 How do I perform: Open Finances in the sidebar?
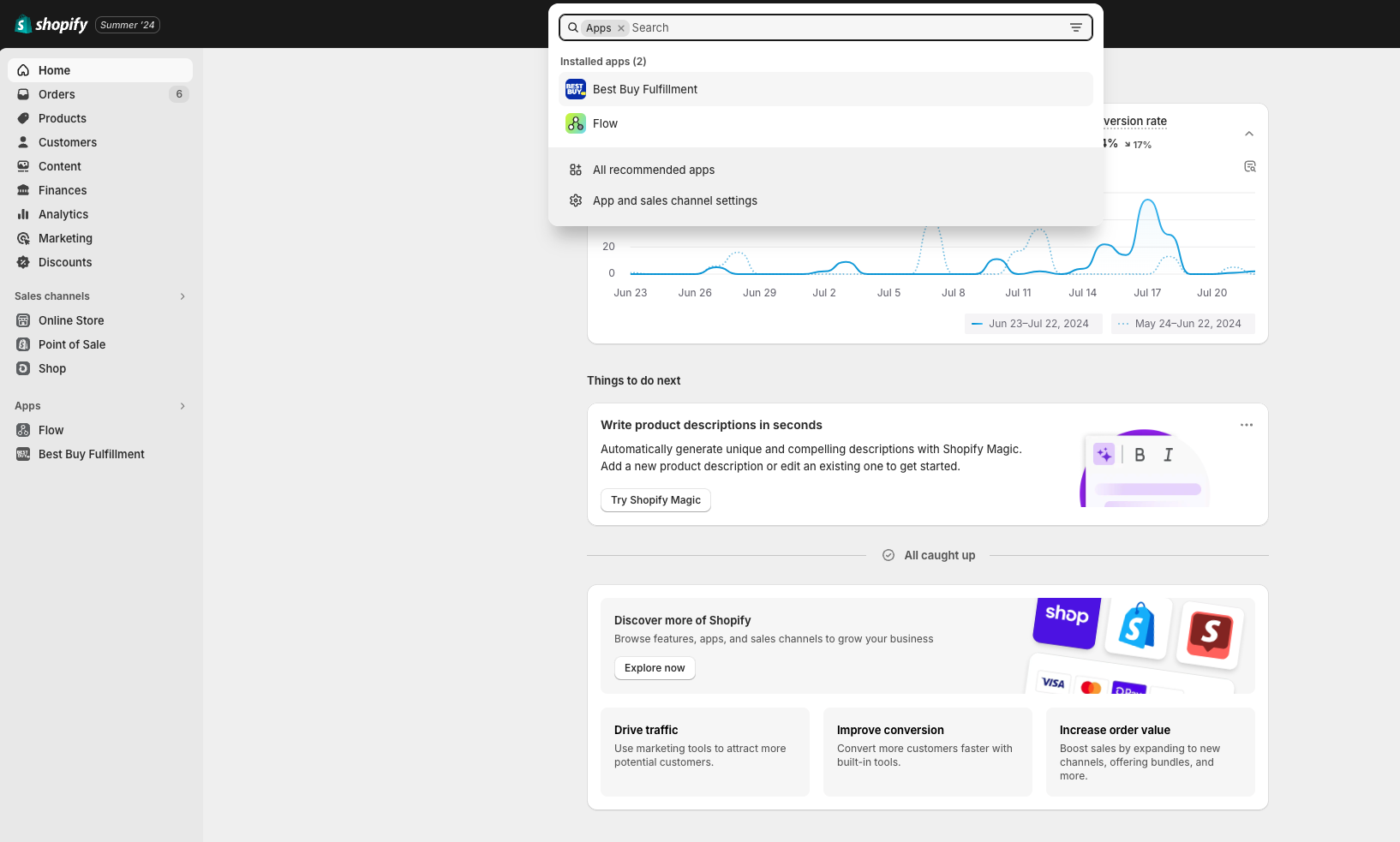coord(100,190)
